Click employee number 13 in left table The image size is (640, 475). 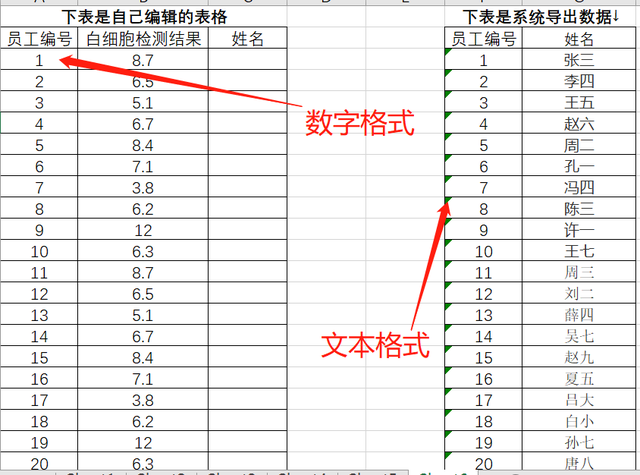[x=39, y=315]
